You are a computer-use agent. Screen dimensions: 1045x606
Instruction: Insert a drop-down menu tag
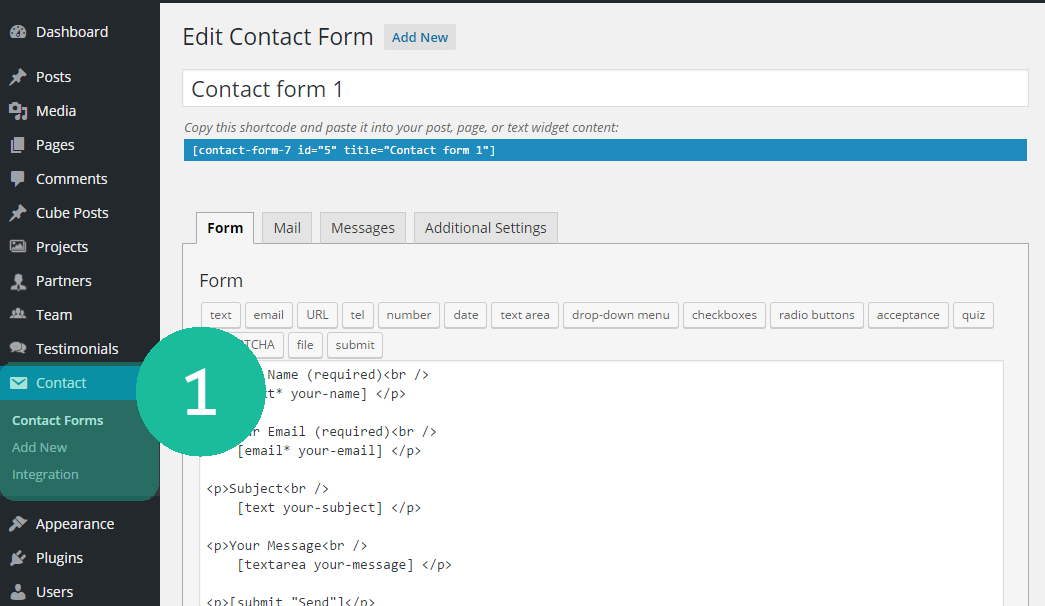click(621, 315)
